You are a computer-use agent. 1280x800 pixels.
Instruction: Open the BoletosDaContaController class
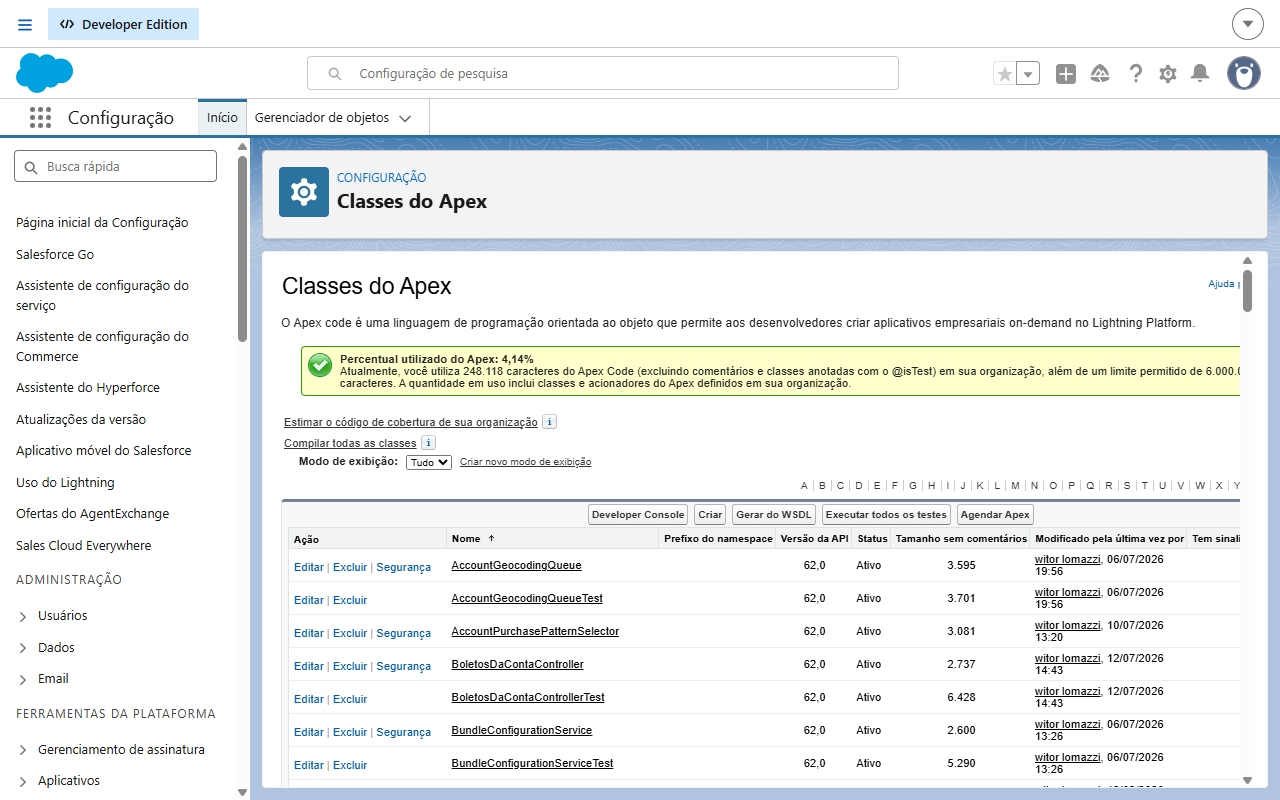point(518,664)
